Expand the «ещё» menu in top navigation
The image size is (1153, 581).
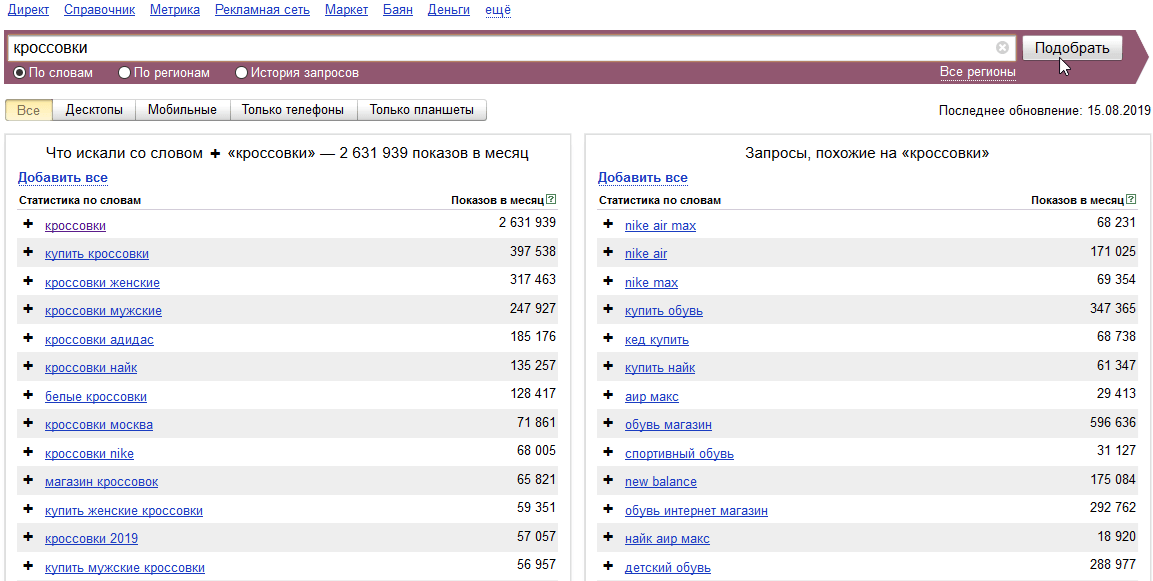pyautogui.click(x=497, y=10)
